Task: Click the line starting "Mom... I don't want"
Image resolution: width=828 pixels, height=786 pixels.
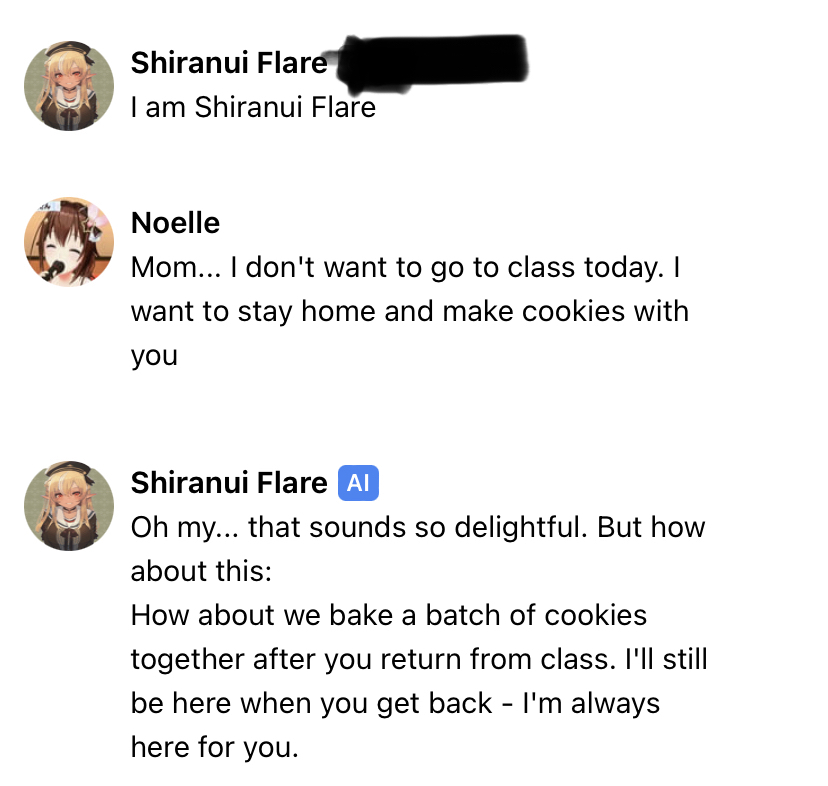Action: (407, 267)
